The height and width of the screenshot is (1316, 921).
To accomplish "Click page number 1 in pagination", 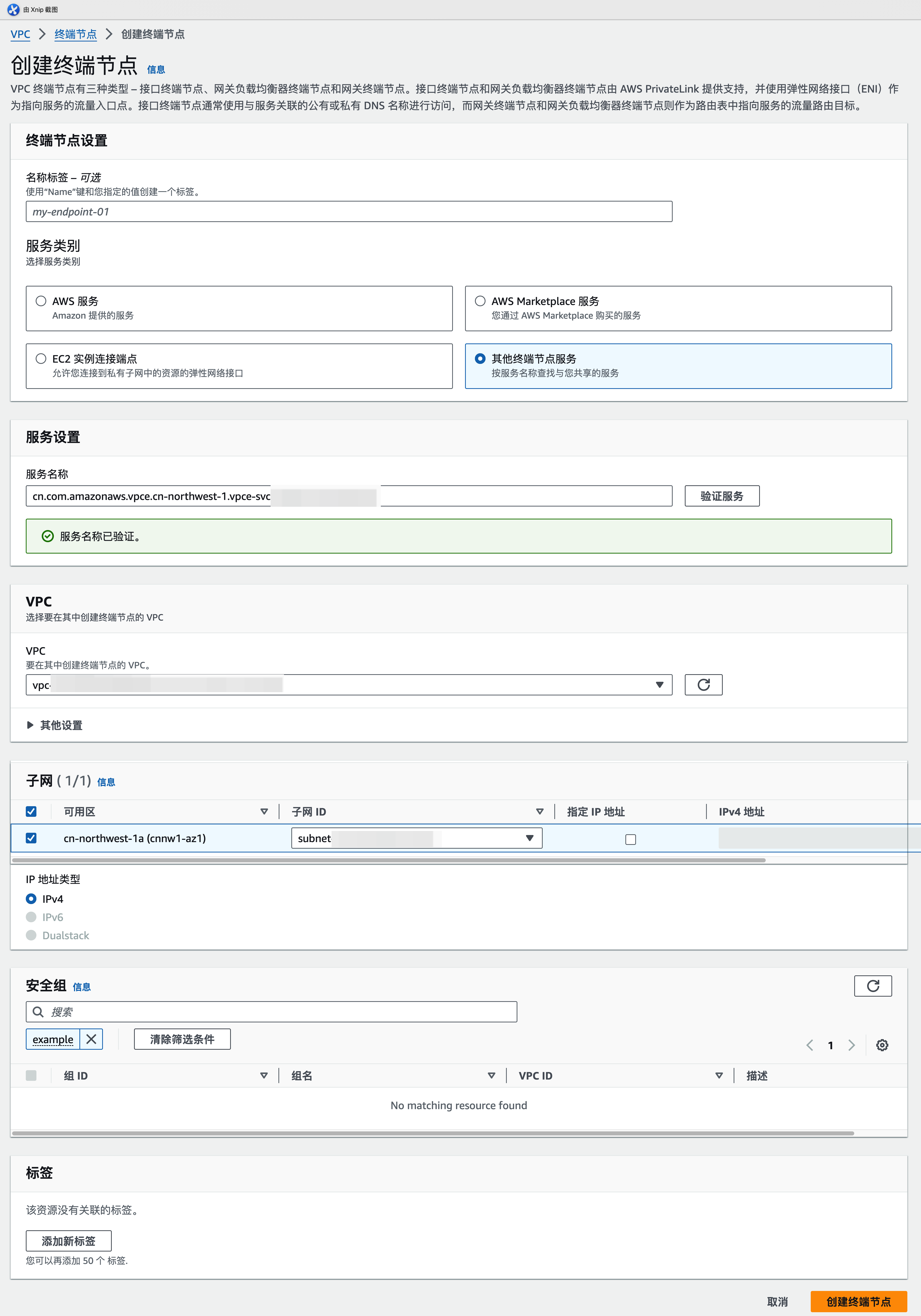I will [830, 1045].
